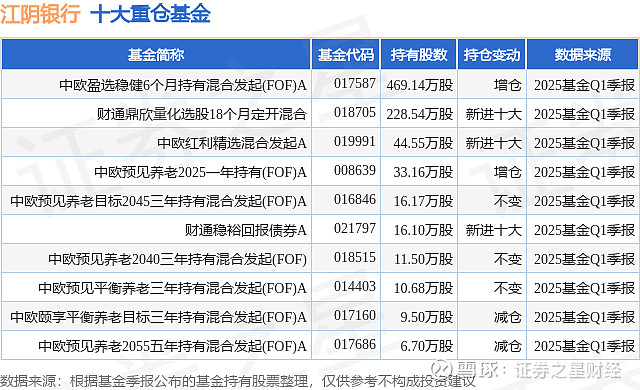Click holdings value 6.70万股
Image resolution: width=640 pixels, height=390 pixels.
[427, 346]
